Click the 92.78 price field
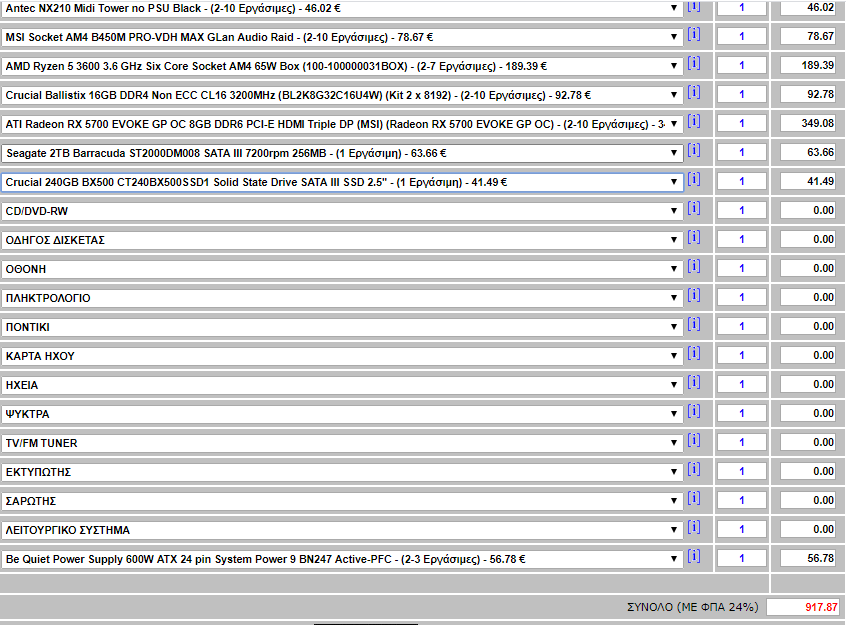This screenshot has width=846, height=625. tap(809, 94)
